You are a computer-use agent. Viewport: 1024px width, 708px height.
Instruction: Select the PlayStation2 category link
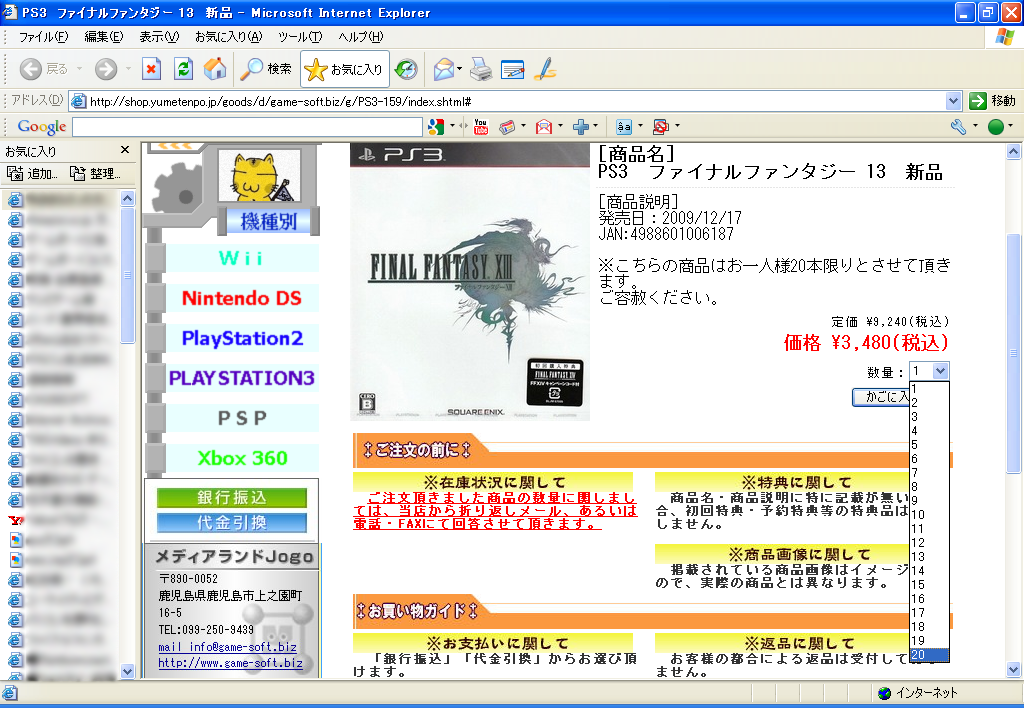[x=242, y=338]
